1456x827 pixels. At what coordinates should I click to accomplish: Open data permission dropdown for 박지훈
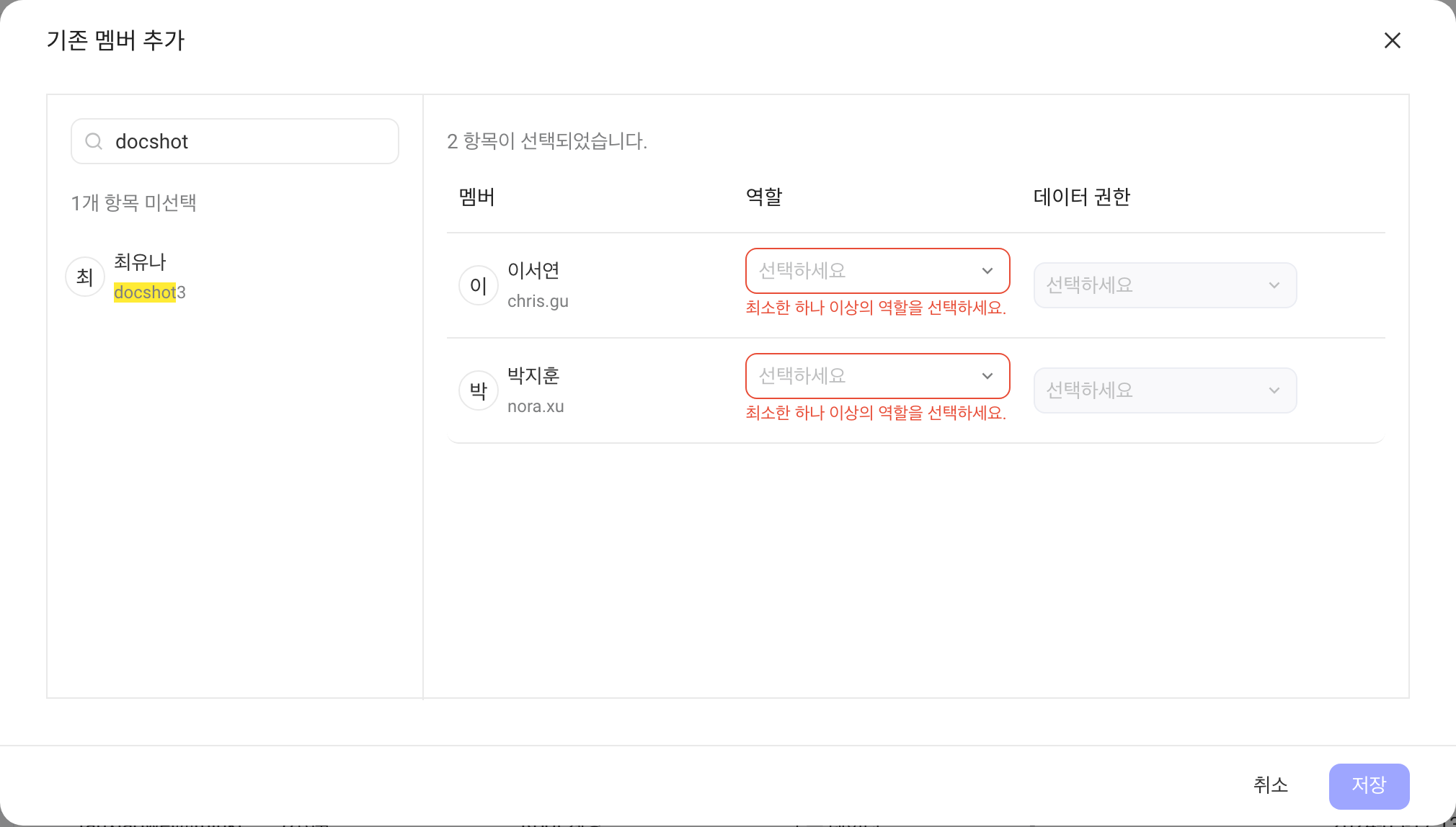tap(1165, 390)
